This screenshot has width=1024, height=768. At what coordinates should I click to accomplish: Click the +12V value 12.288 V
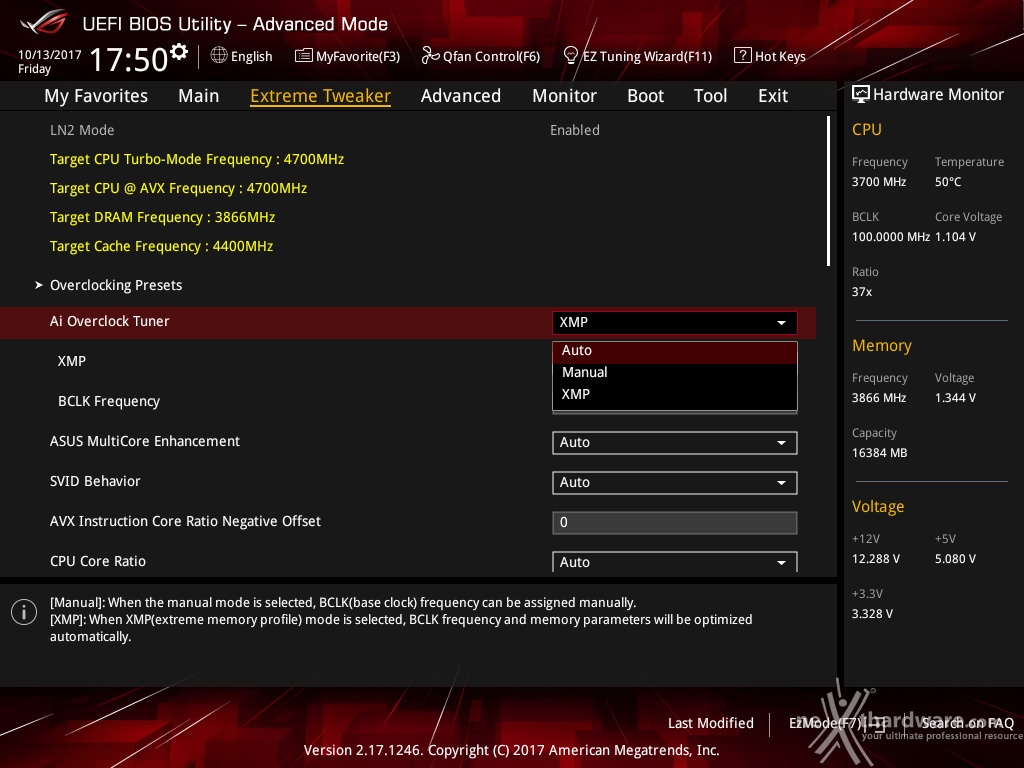(876, 559)
